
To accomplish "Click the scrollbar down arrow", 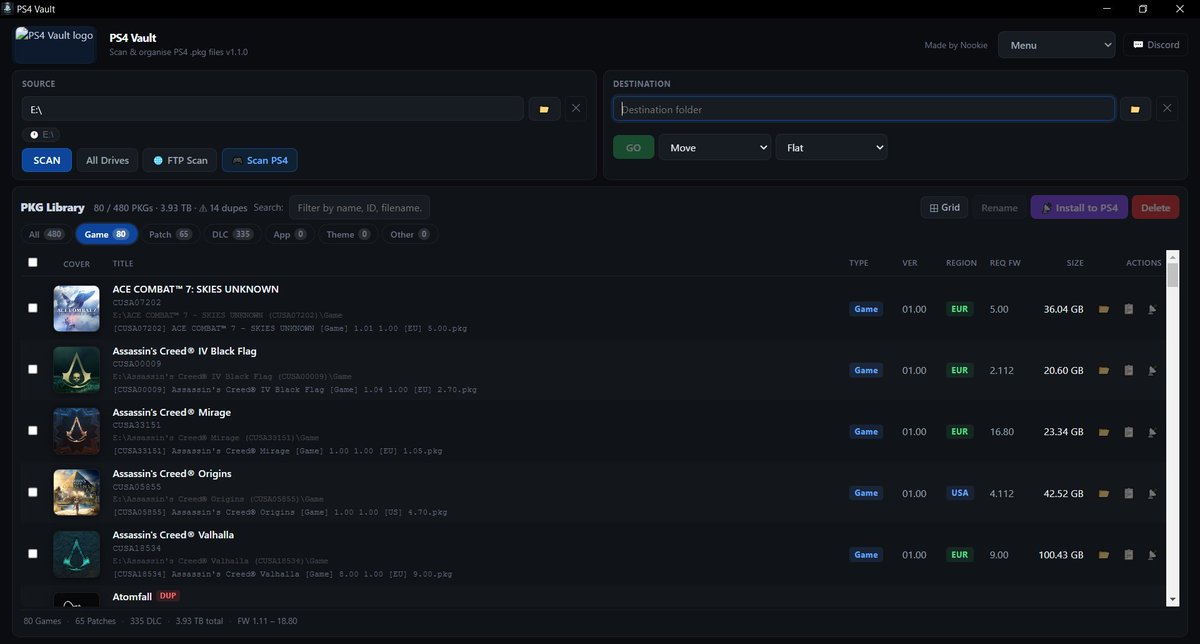I will 1173,598.
